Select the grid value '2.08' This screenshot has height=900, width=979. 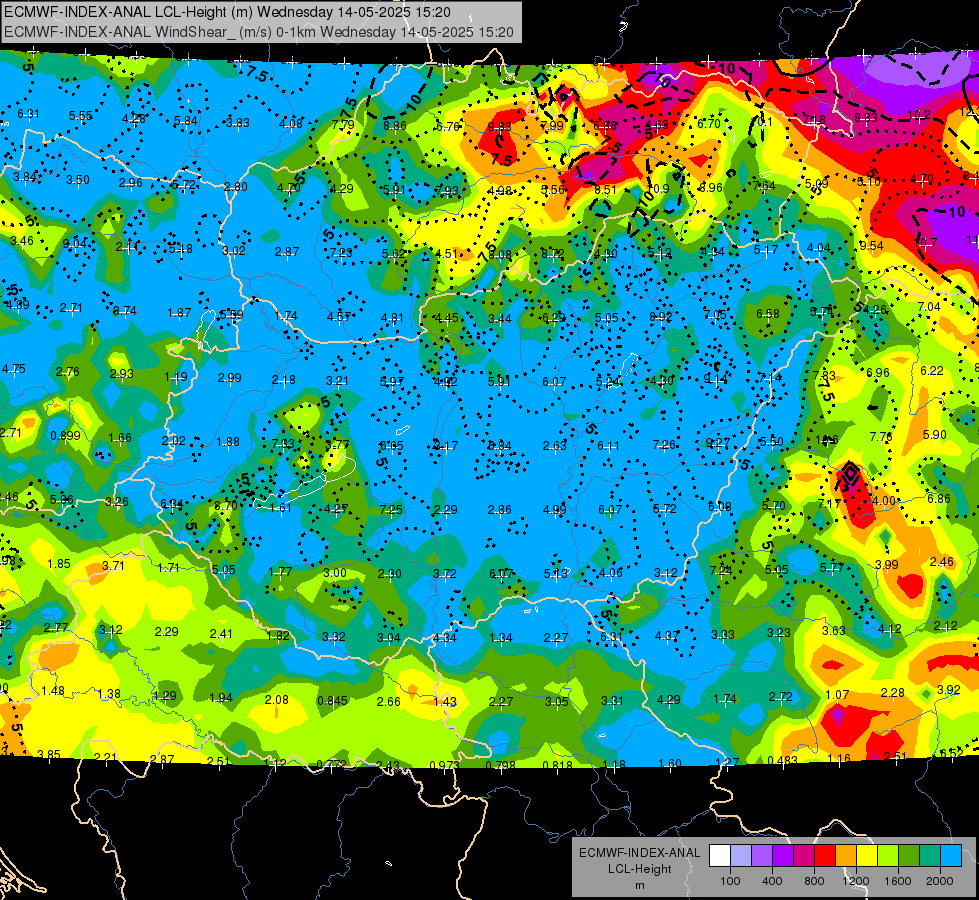point(277,700)
